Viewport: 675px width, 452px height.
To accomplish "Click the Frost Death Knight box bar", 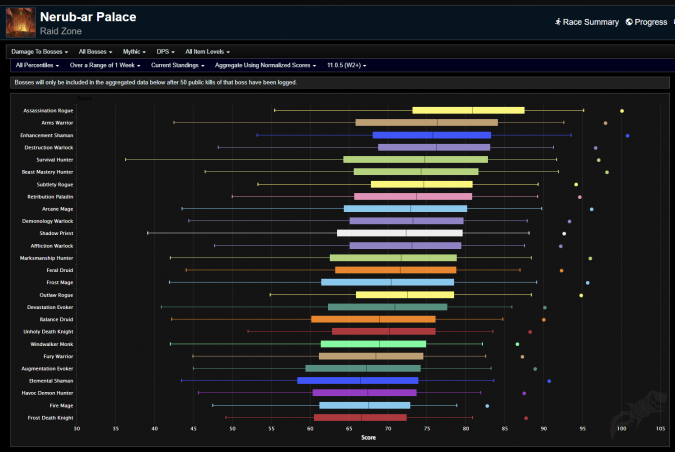I will 360,418.
